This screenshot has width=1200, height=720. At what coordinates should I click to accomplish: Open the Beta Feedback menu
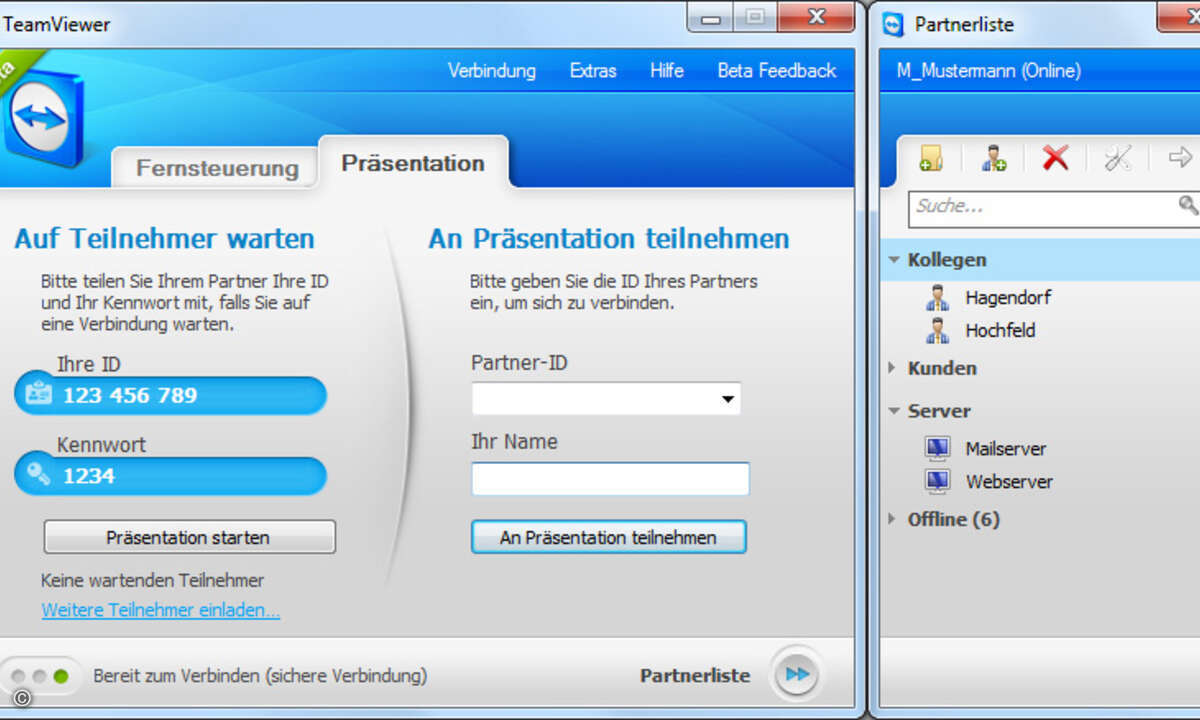tap(777, 71)
